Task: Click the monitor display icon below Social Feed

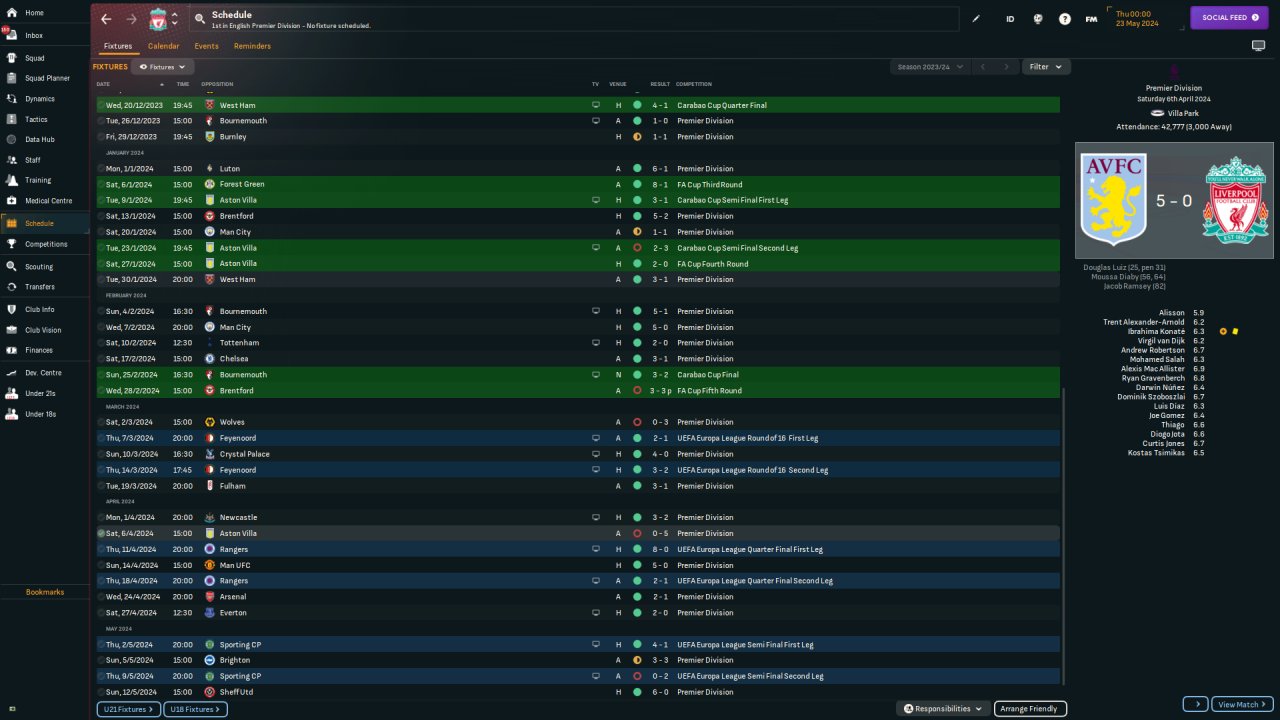Action: pyautogui.click(x=1258, y=46)
